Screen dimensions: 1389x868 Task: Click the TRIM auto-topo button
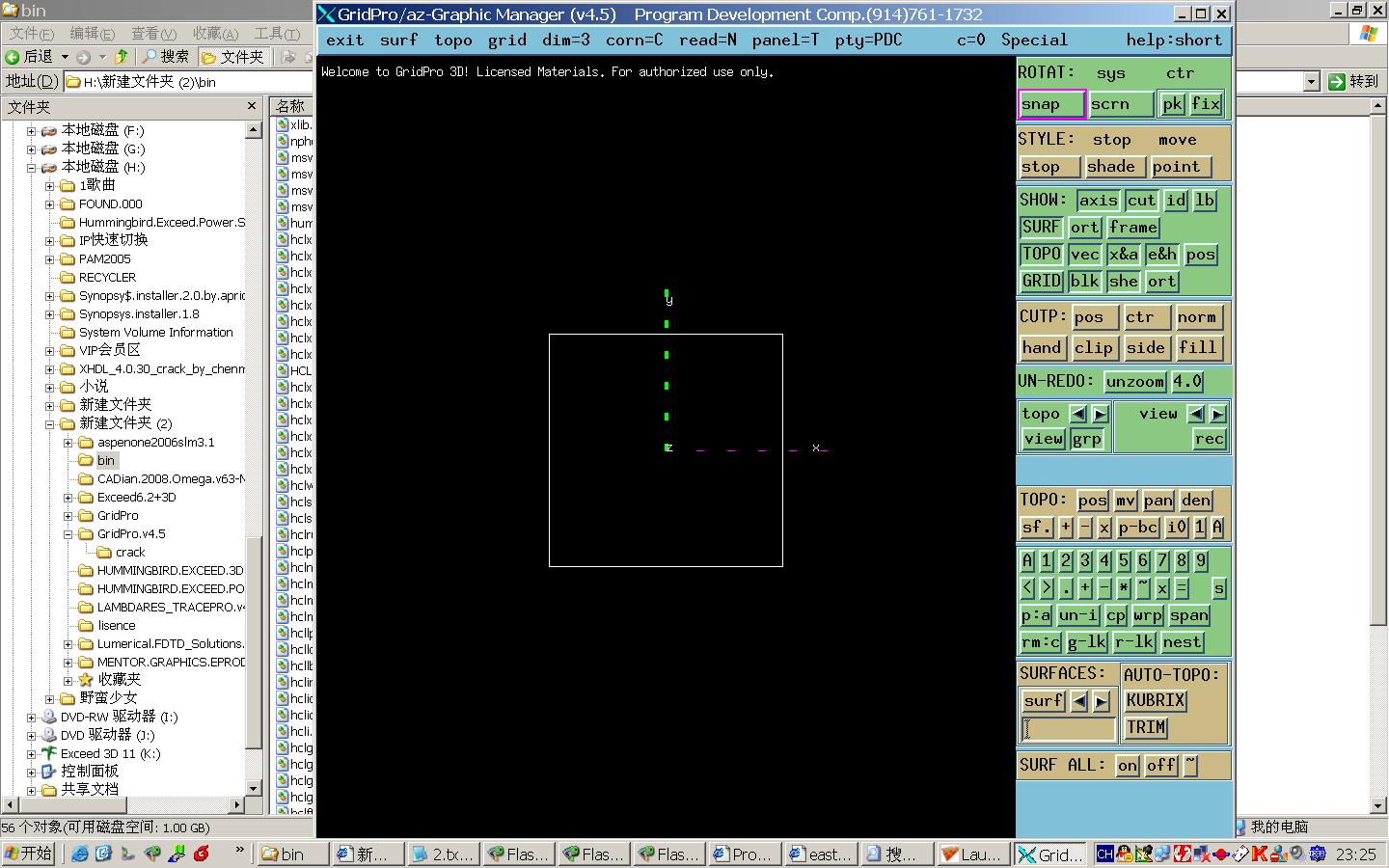(x=1146, y=727)
